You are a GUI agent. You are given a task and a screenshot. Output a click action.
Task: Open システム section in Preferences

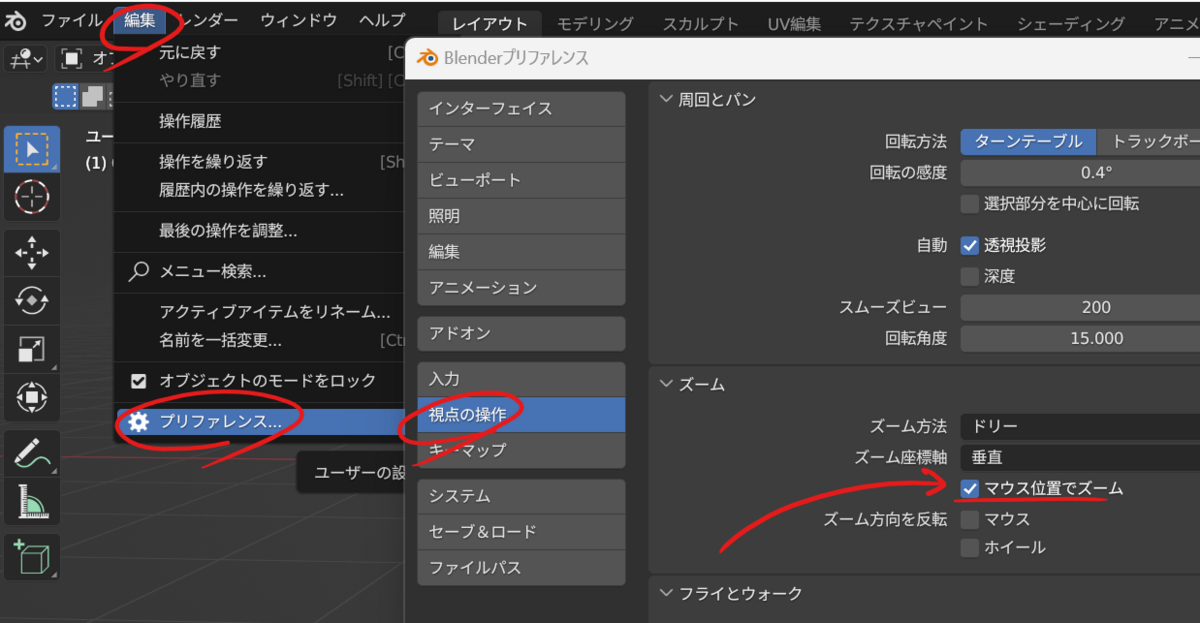point(521,496)
